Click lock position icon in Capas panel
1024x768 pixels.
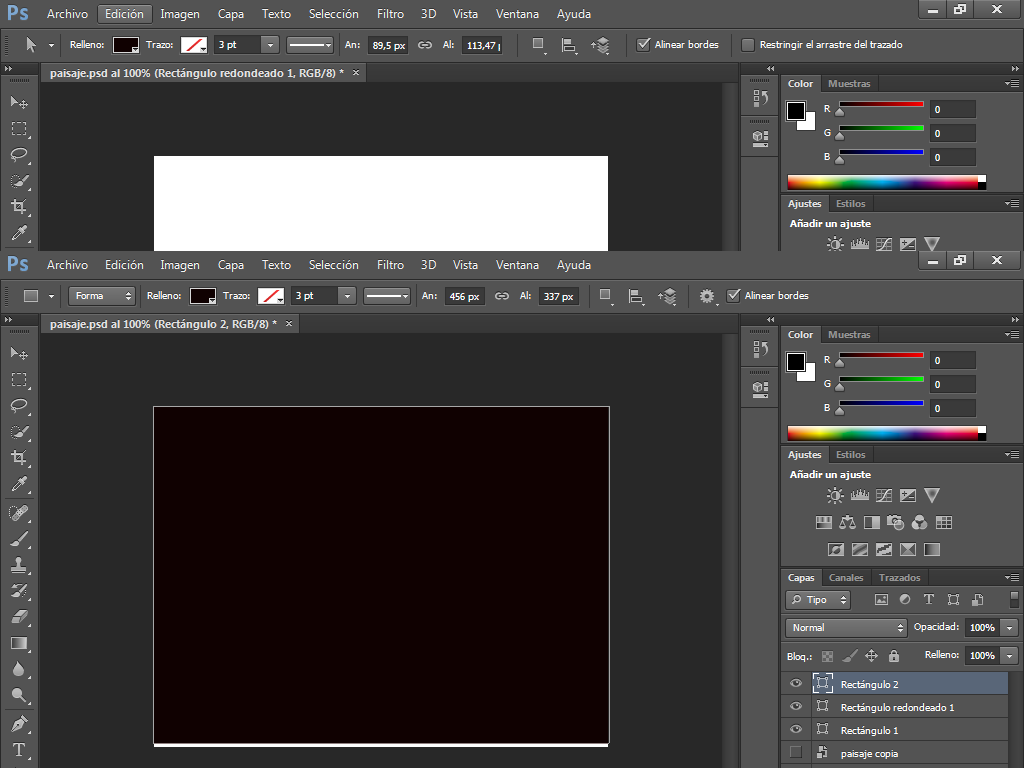(872, 656)
